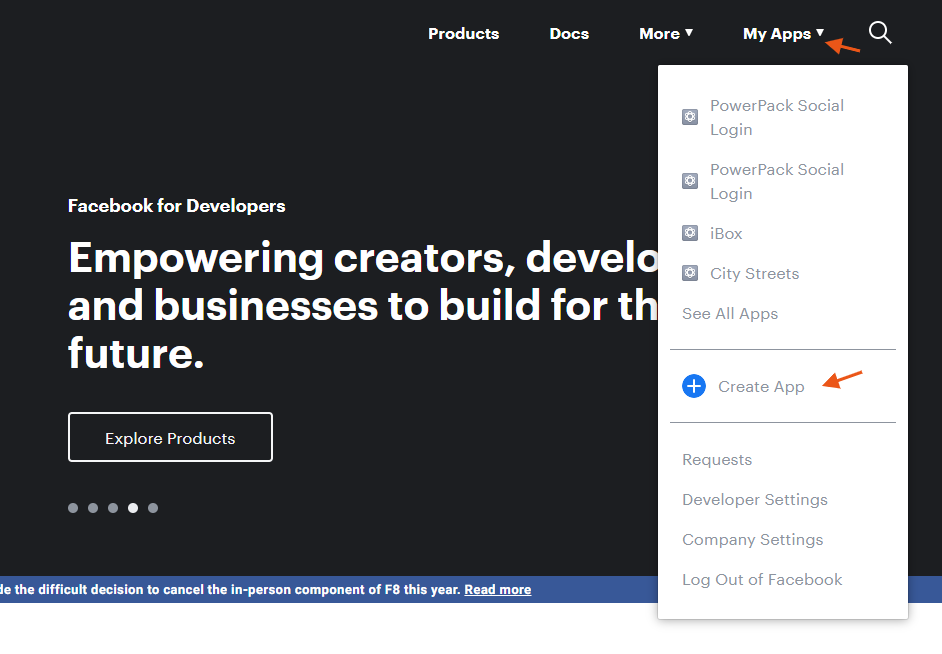Expand the More dropdown in navigation
942x654 pixels.
(x=666, y=34)
